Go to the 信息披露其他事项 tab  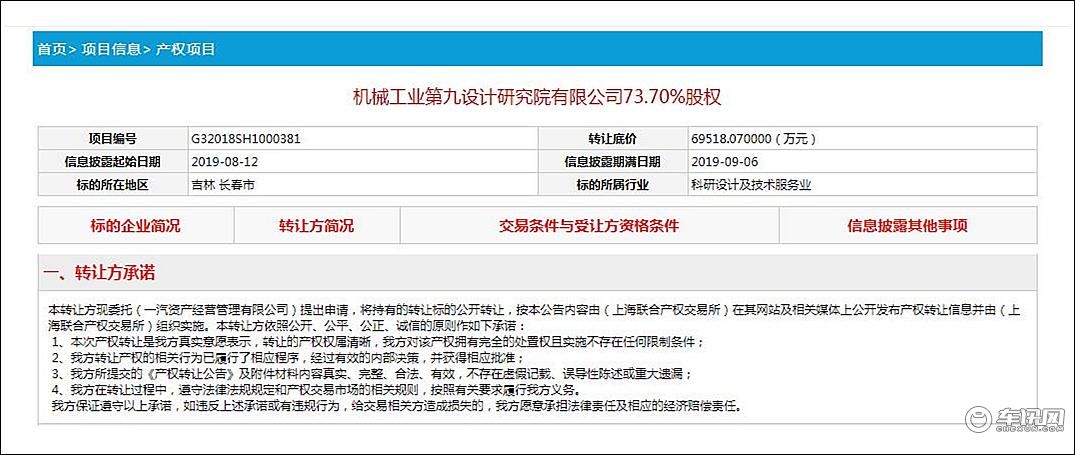click(907, 226)
